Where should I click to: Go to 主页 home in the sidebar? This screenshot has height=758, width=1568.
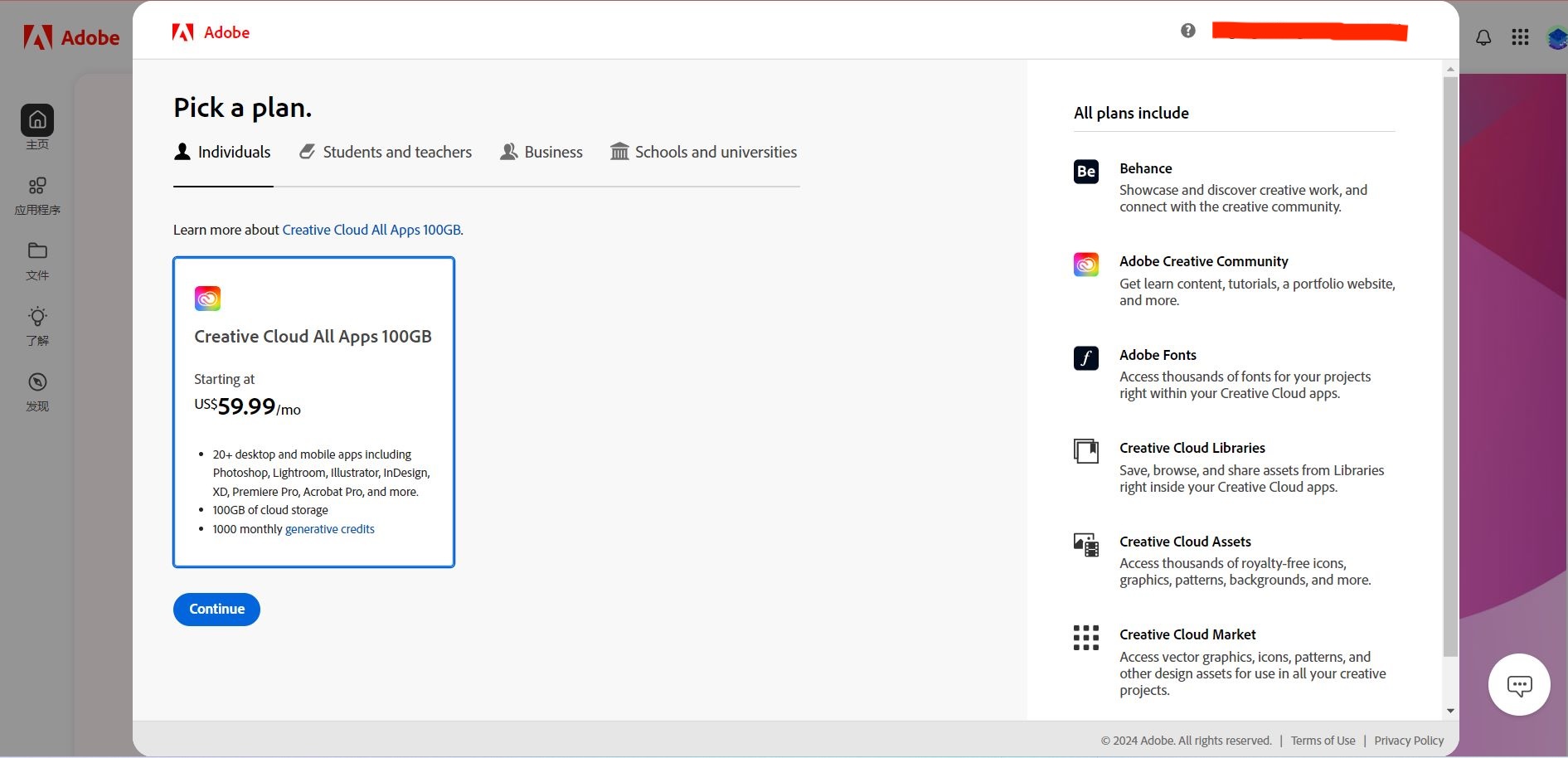[37, 127]
